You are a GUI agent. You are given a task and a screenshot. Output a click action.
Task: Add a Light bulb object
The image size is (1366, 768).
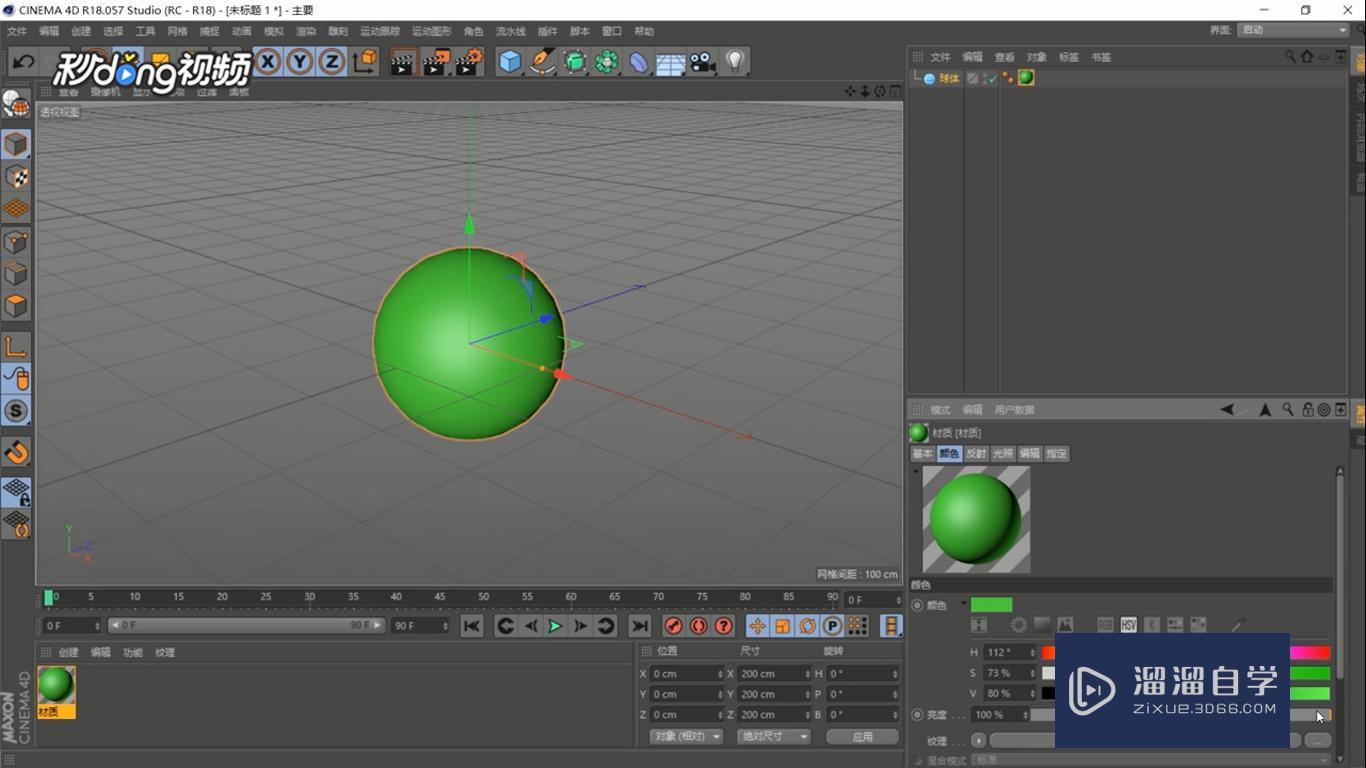736,62
